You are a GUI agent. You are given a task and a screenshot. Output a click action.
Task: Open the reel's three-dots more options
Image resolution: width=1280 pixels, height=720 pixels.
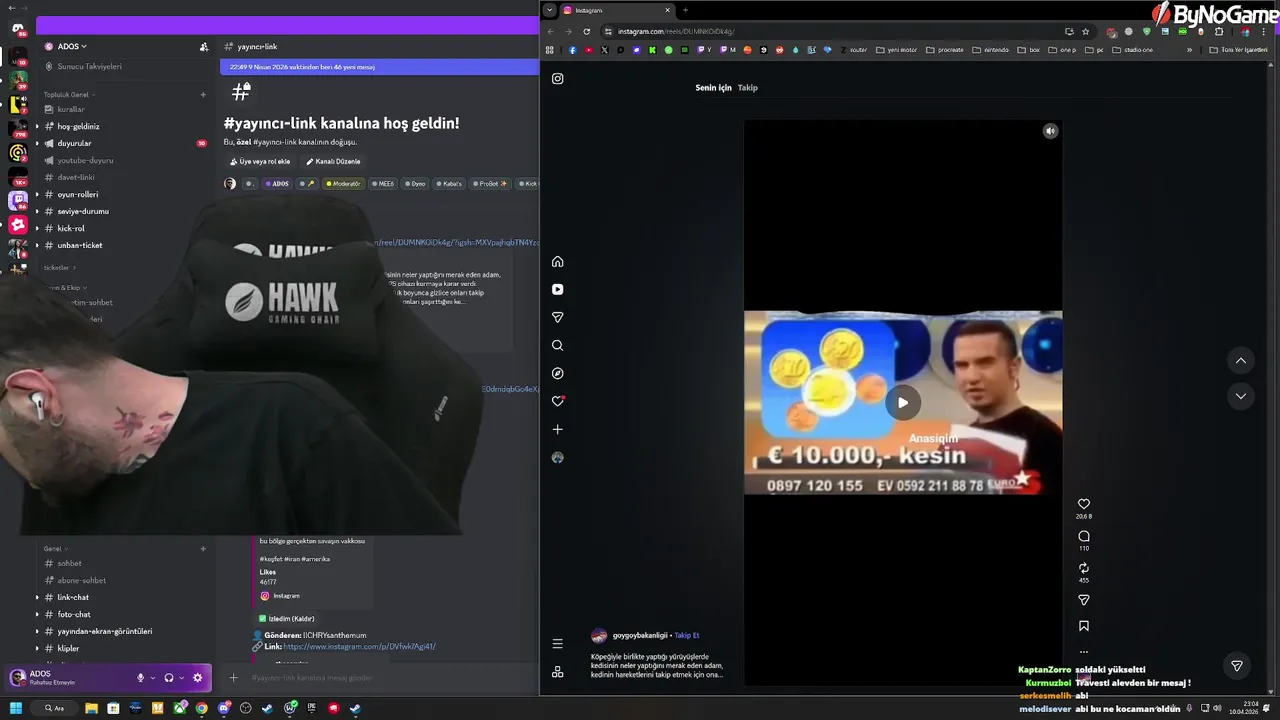(1083, 652)
